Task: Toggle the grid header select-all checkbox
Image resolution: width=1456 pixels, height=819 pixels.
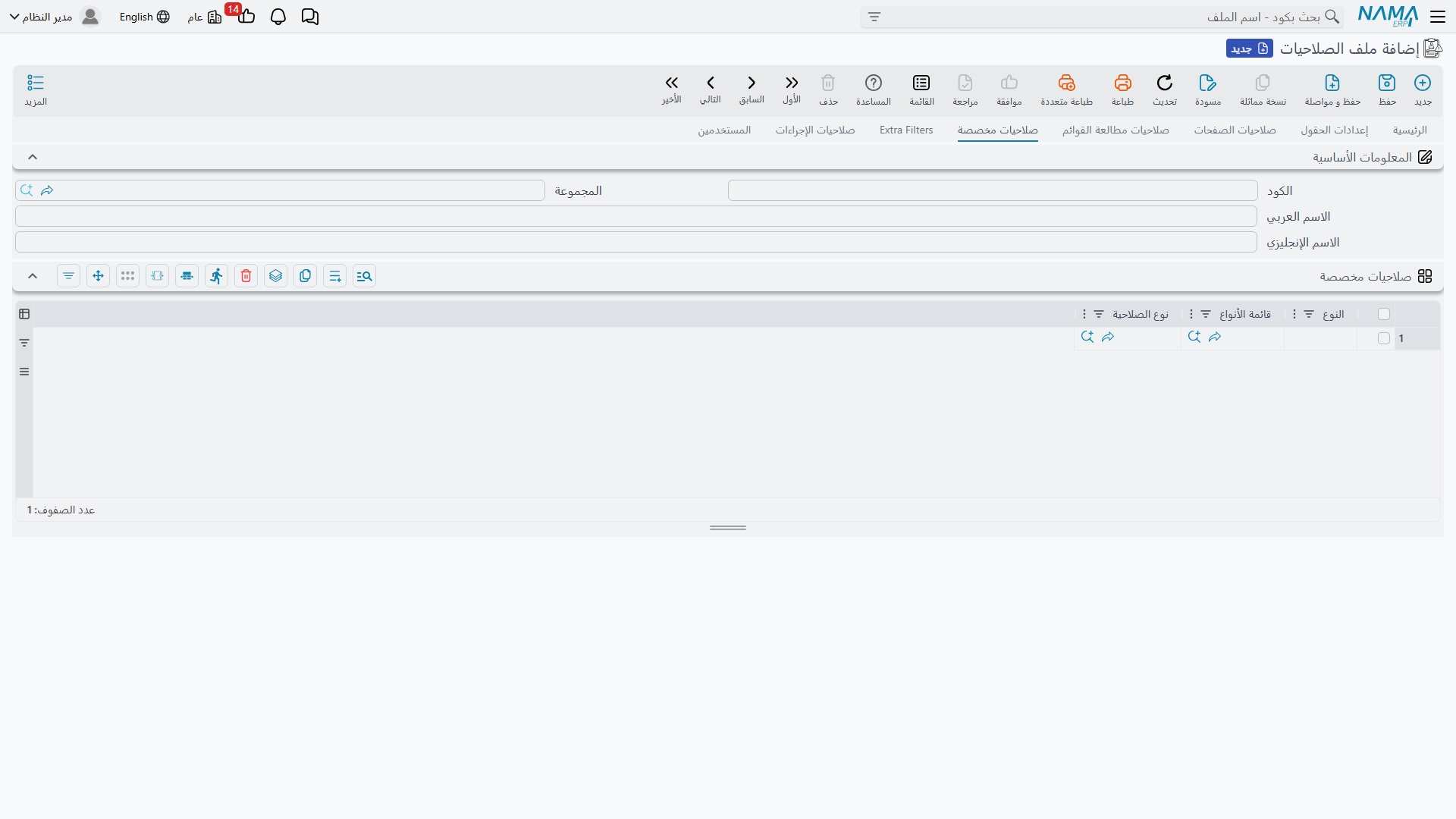Action: tap(1384, 314)
